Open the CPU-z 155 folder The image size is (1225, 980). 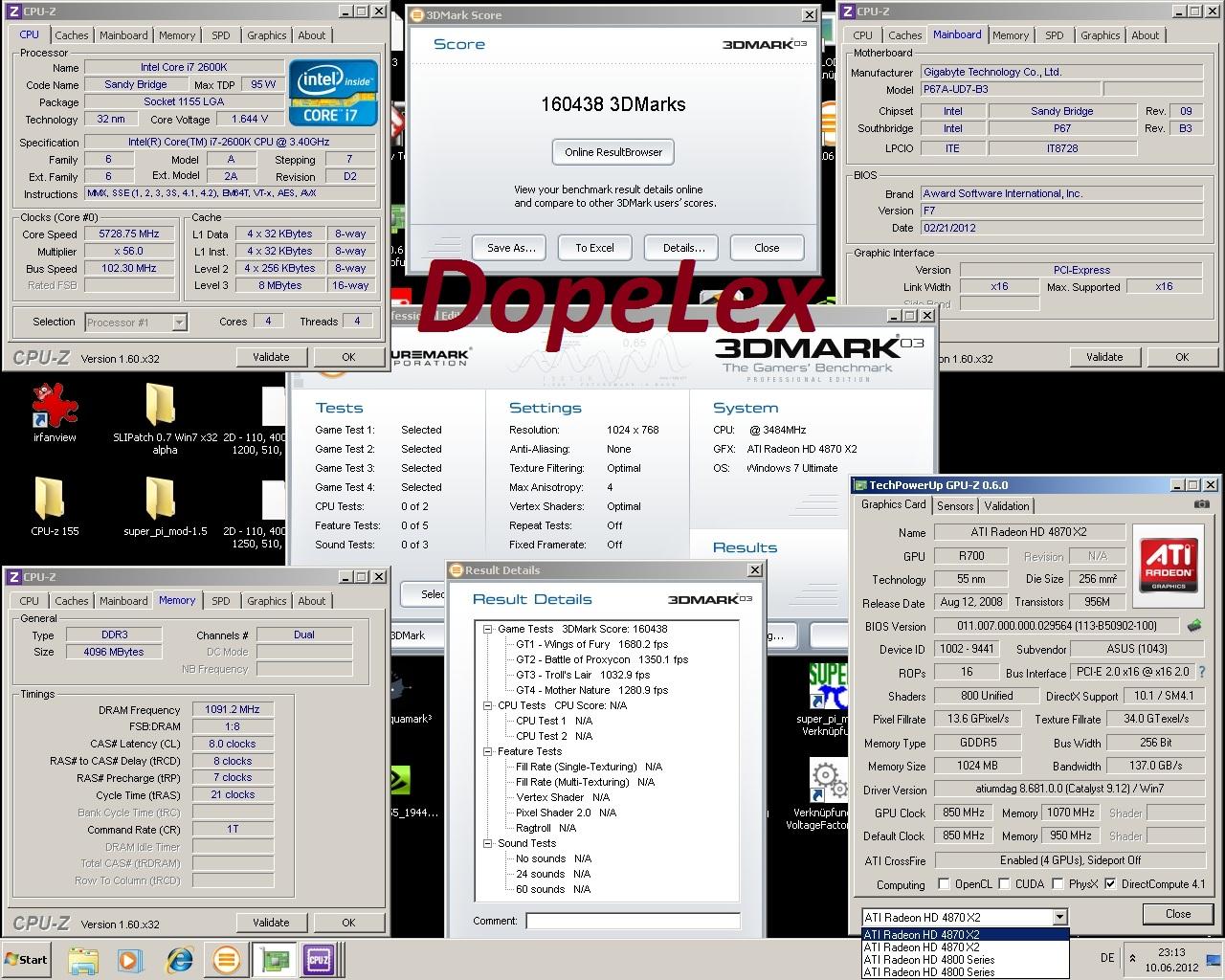tap(55, 506)
